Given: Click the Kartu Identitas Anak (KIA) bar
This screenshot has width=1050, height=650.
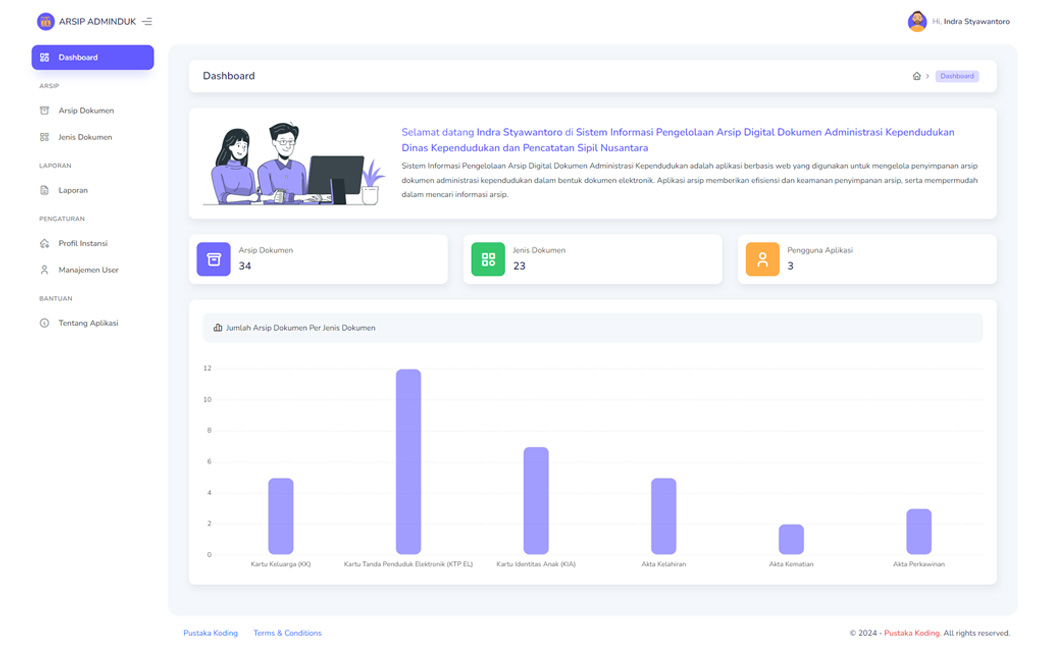Looking at the screenshot, I should coord(536,501).
